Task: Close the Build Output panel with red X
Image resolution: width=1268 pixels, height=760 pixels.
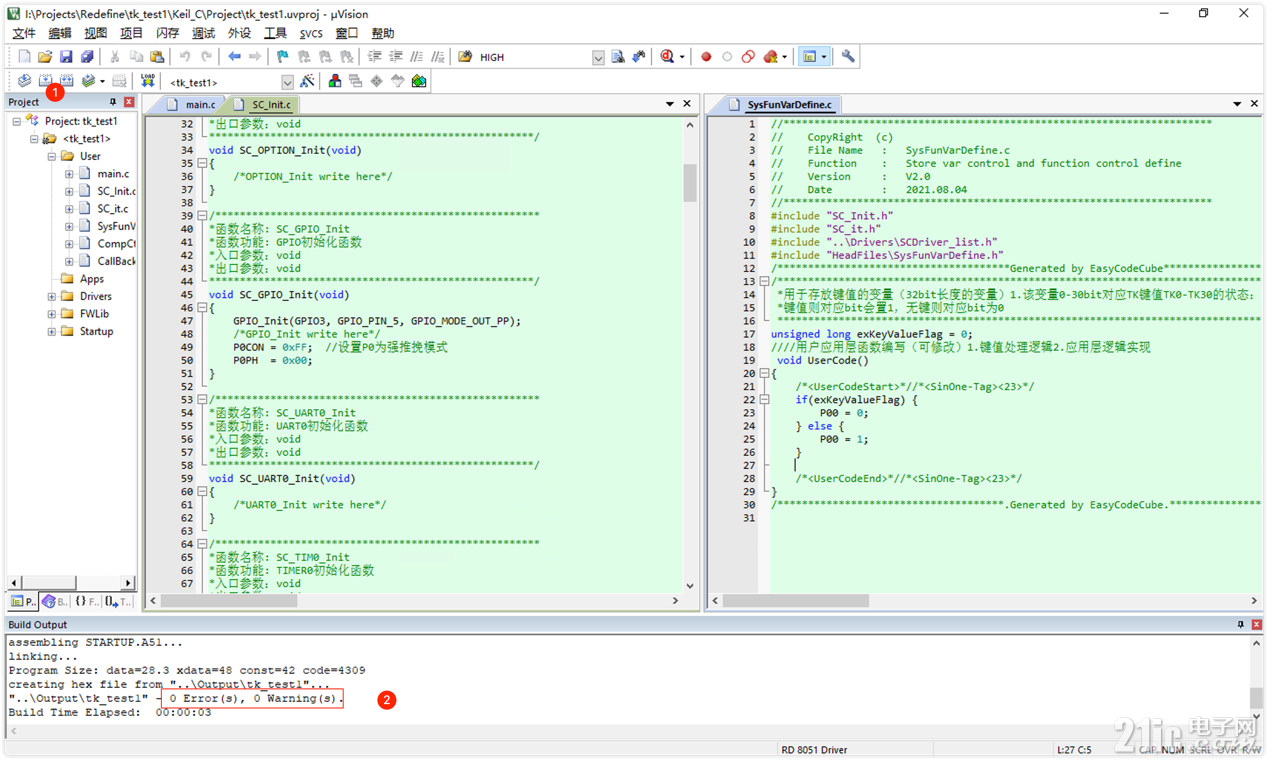Action: pos(1257,625)
